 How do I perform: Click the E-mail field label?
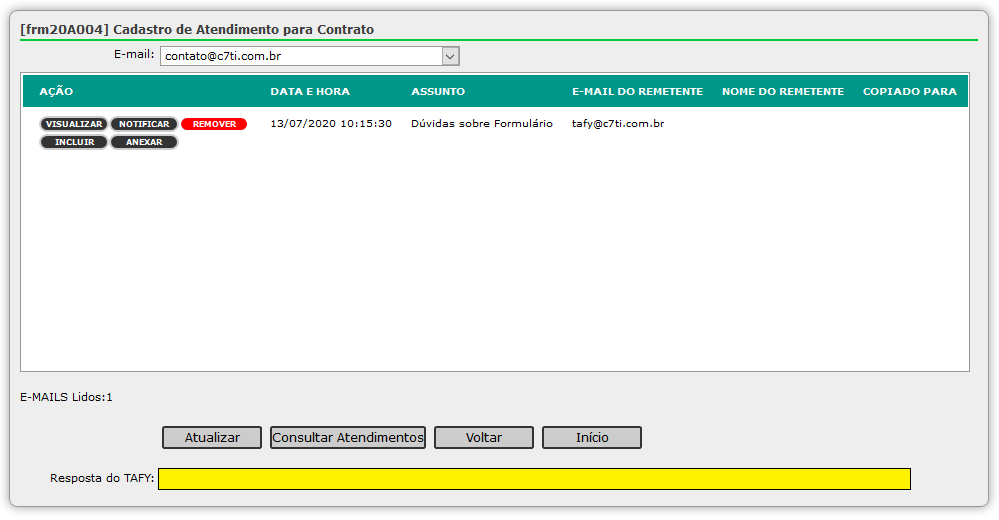coord(134,54)
